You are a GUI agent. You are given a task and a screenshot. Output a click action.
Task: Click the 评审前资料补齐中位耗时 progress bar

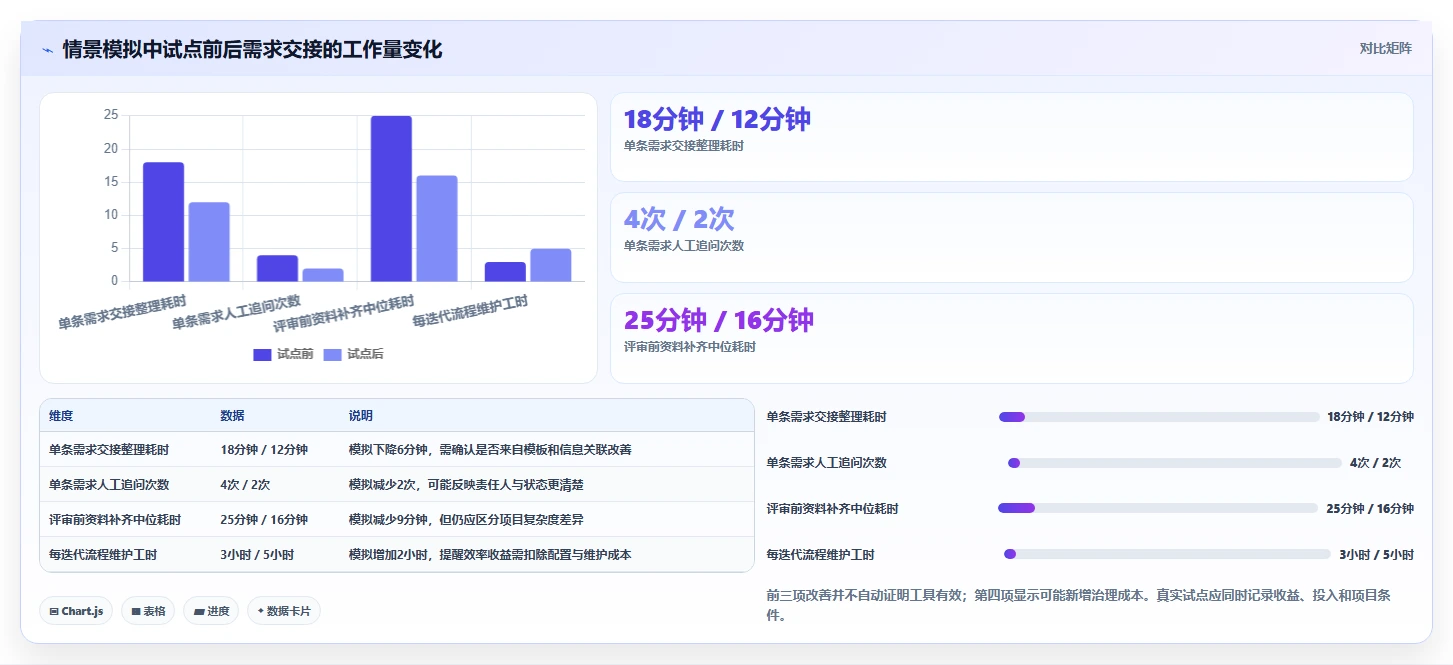pos(1158,508)
